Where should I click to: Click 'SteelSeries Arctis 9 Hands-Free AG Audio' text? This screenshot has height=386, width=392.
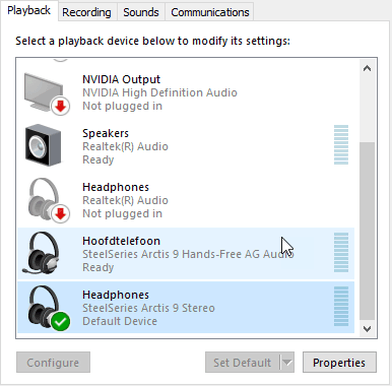(188, 254)
